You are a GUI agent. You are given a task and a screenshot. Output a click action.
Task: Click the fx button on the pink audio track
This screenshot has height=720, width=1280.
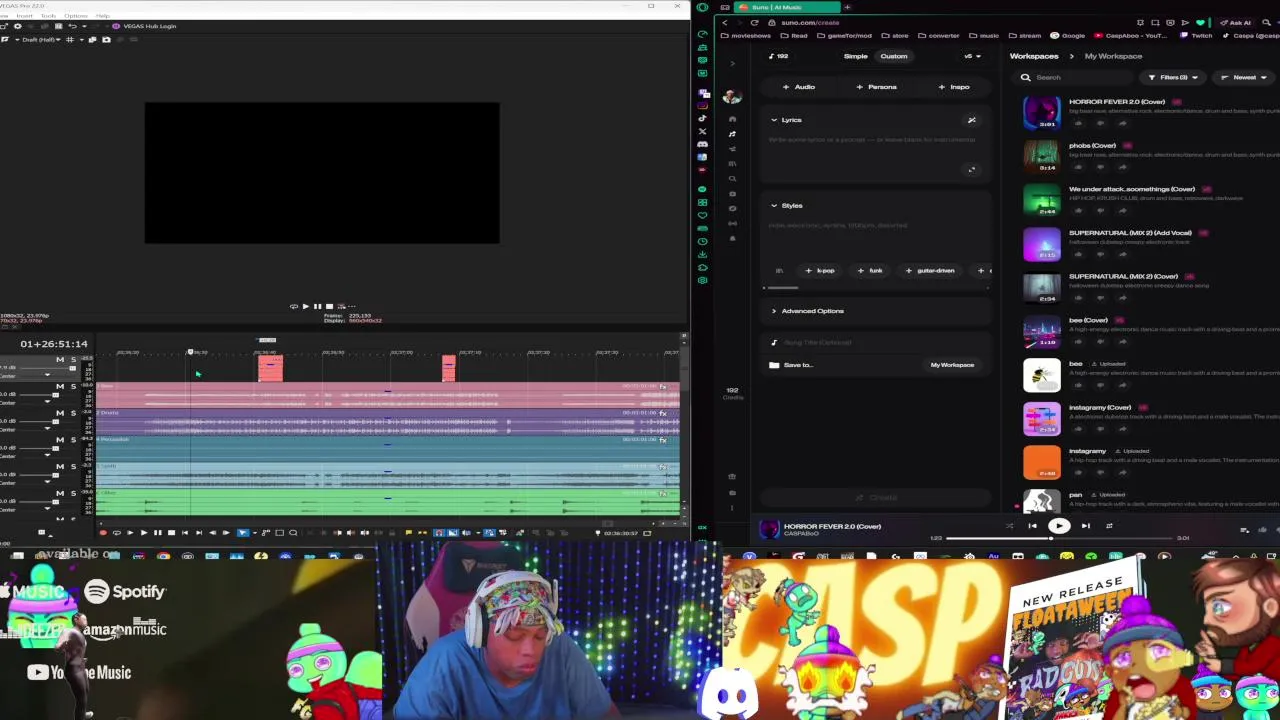(x=662, y=387)
